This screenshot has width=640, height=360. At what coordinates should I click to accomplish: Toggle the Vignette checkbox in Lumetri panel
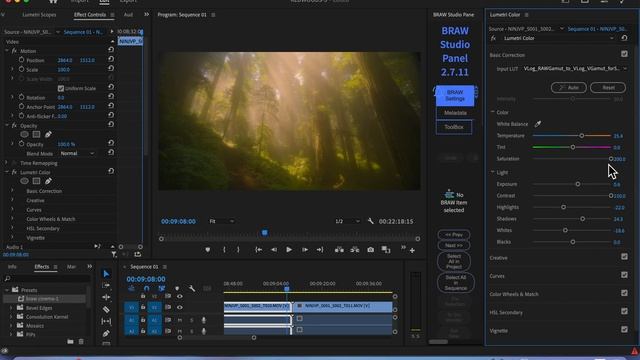(x=624, y=329)
